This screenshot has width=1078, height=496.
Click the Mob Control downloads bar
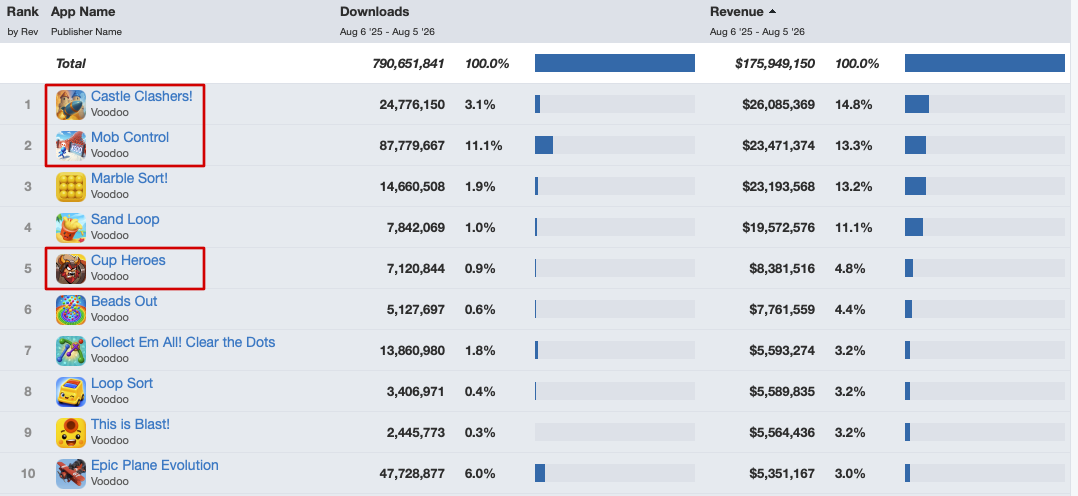click(x=615, y=145)
